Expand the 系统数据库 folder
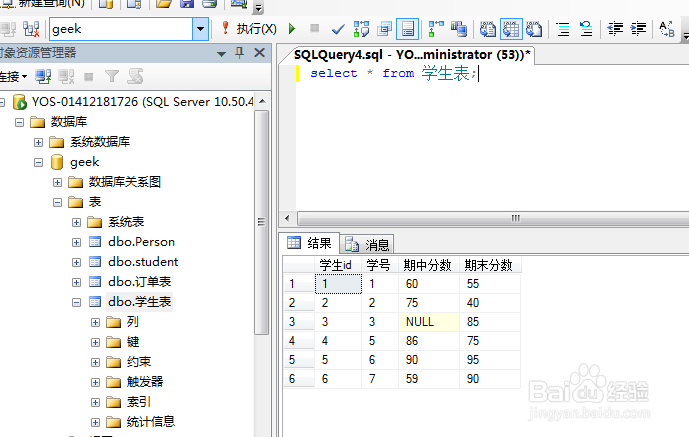 [38, 142]
